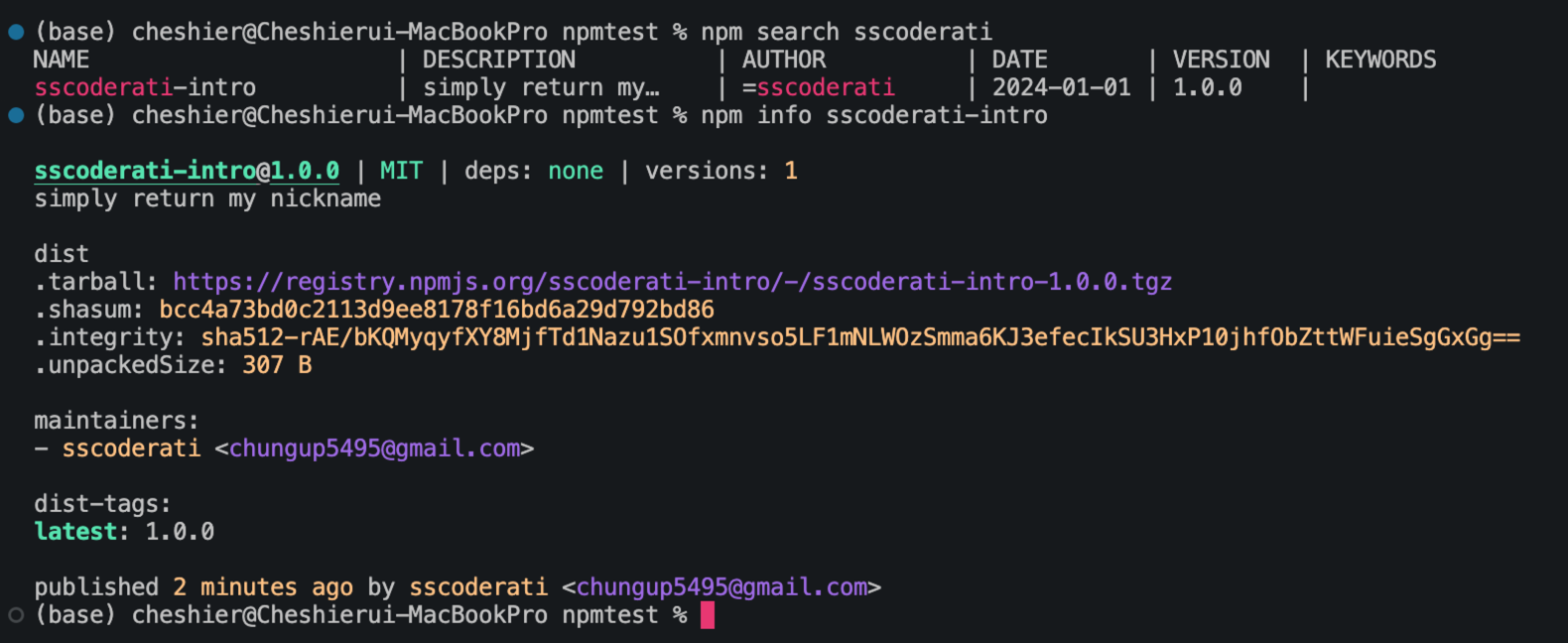Image resolution: width=1568 pixels, height=643 pixels.
Task: Click the email on the published line
Action: (x=721, y=587)
